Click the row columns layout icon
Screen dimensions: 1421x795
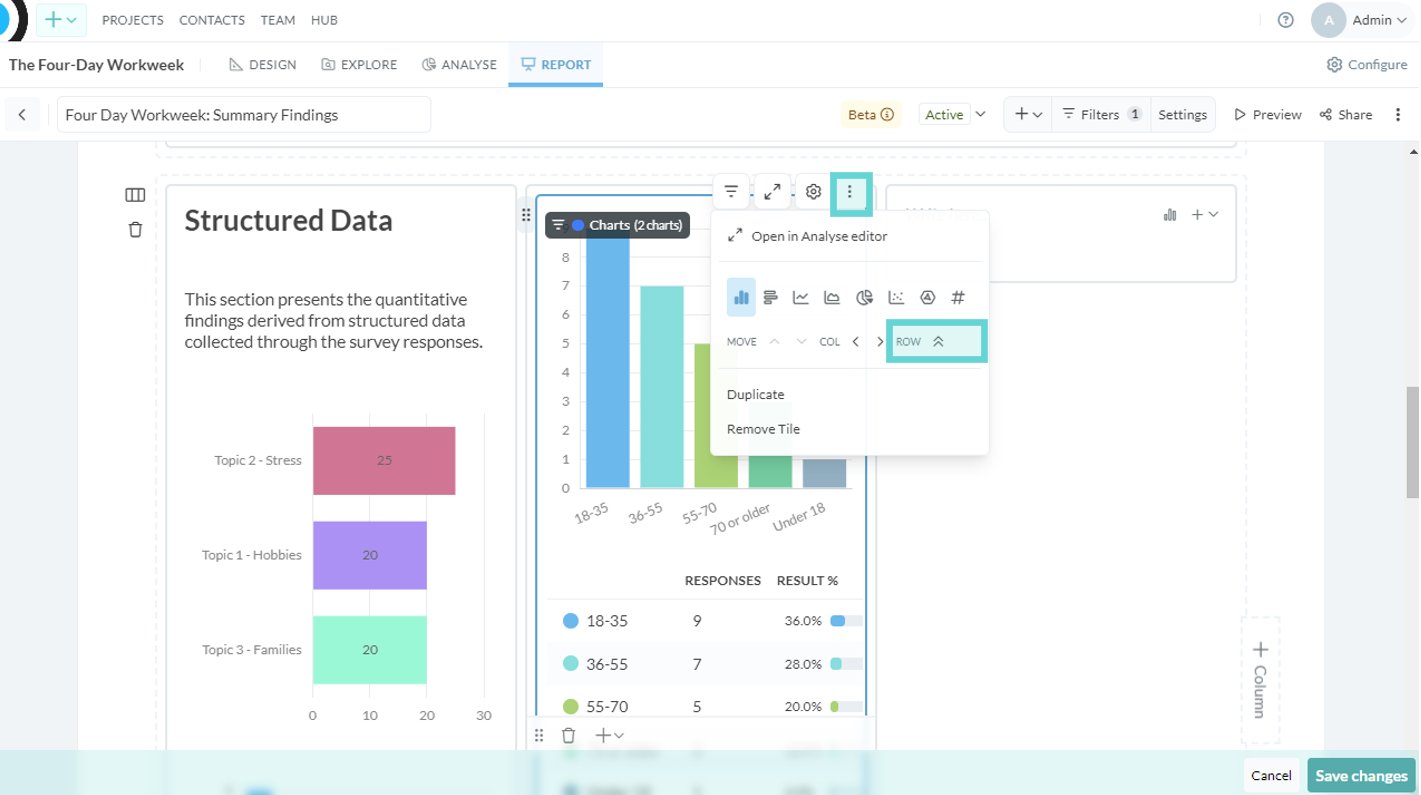pyautogui.click(x=135, y=195)
